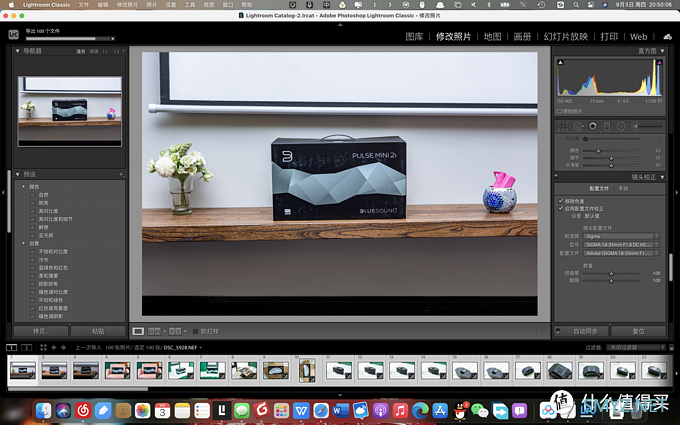680x425 pixels.
Task: Open the 制造商 Sigma dropdown
Action: click(621, 236)
